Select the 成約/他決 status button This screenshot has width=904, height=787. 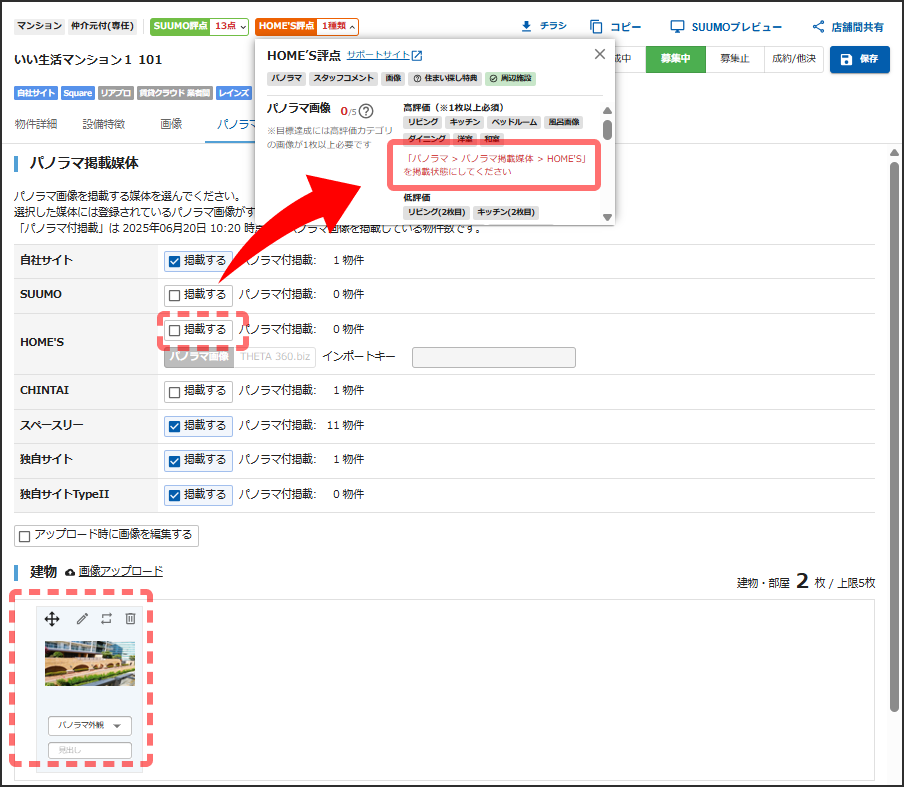794,59
